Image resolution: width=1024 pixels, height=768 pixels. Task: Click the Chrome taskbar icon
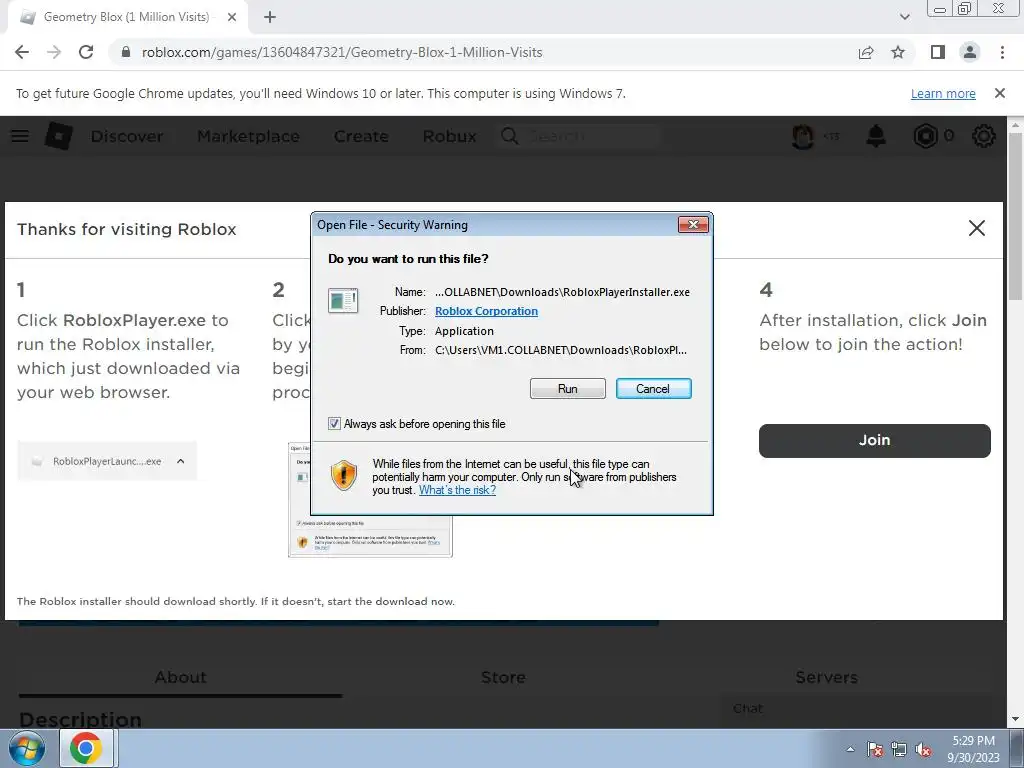pyautogui.click(x=86, y=748)
